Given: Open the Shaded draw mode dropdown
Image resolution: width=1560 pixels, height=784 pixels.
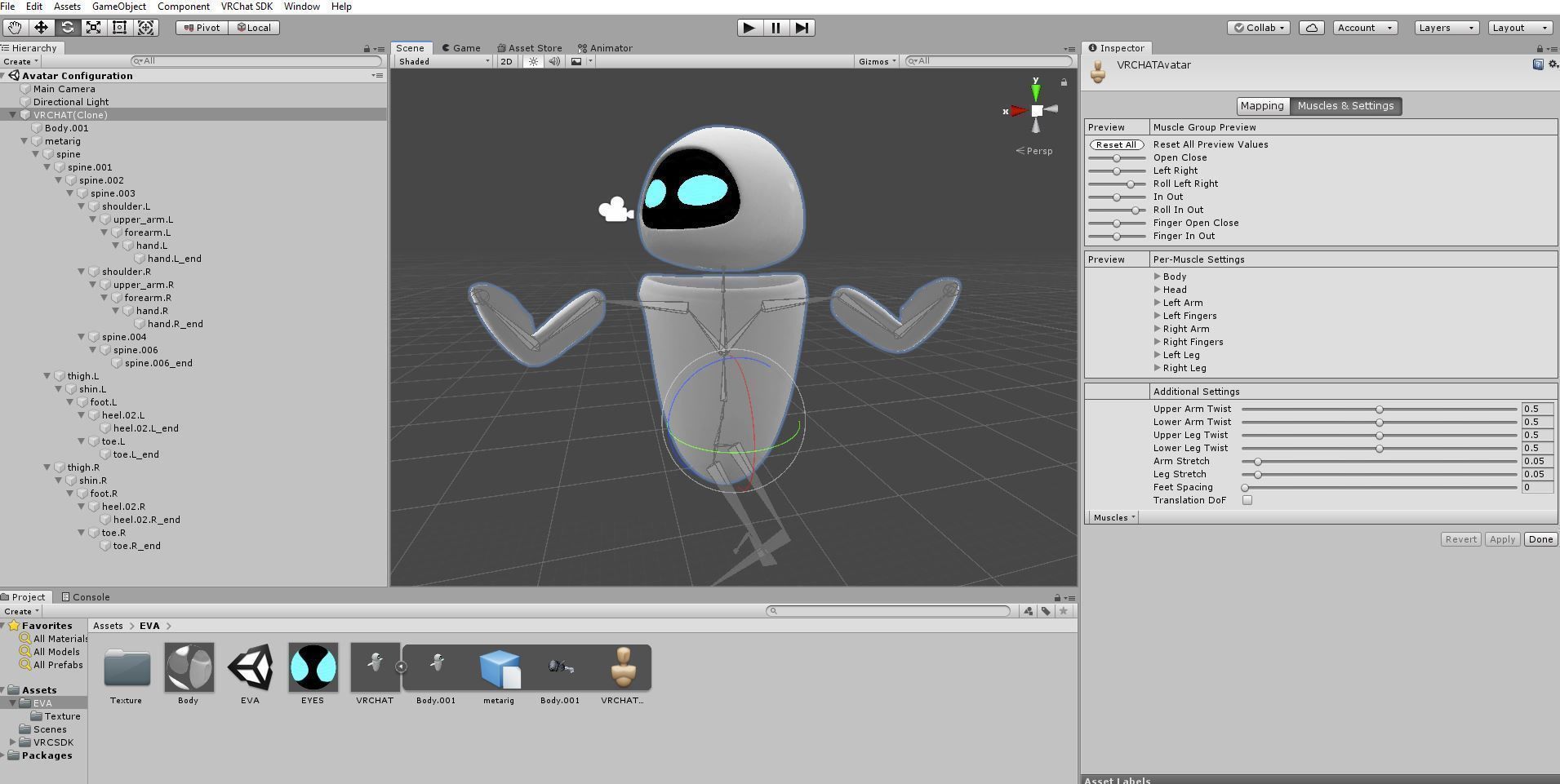Looking at the screenshot, I should coord(443,61).
